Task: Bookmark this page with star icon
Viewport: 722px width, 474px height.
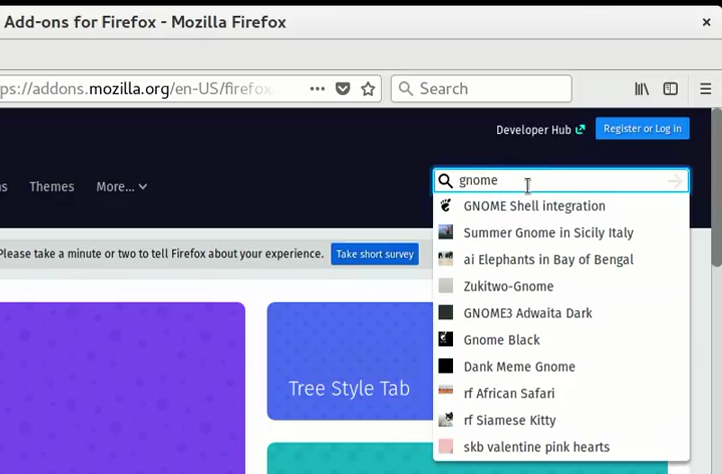Action: point(368,89)
